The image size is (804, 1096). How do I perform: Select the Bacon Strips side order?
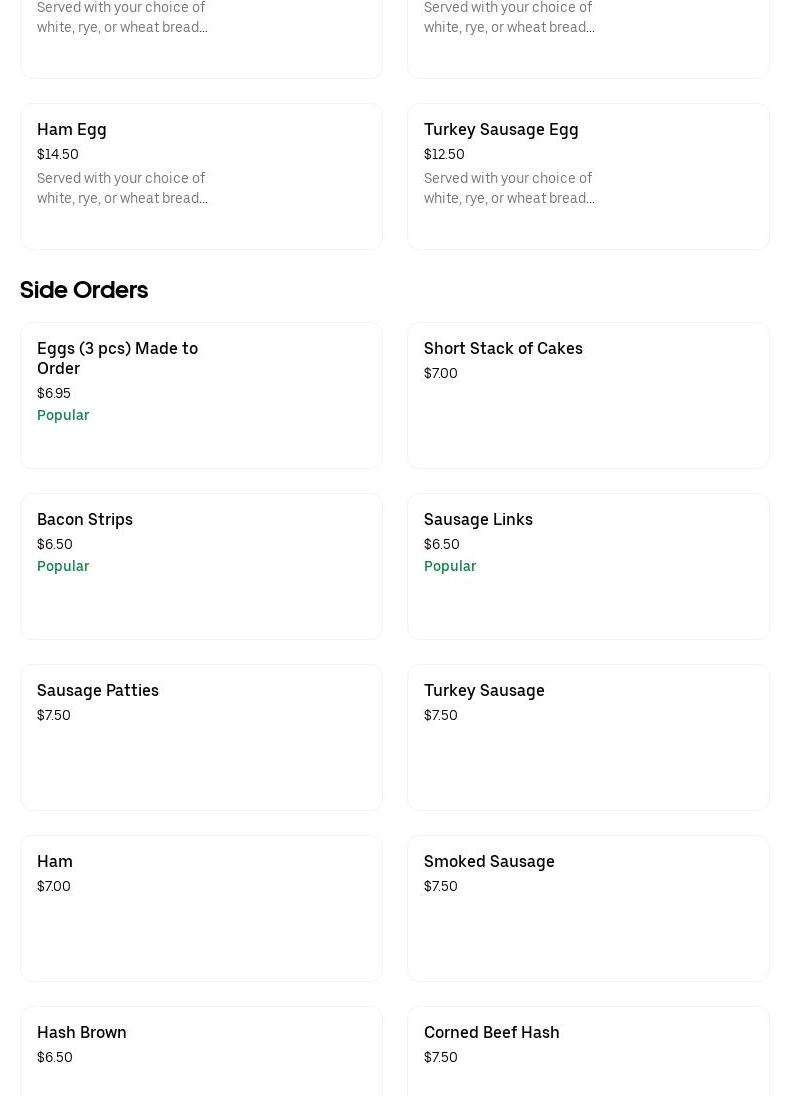click(85, 519)
